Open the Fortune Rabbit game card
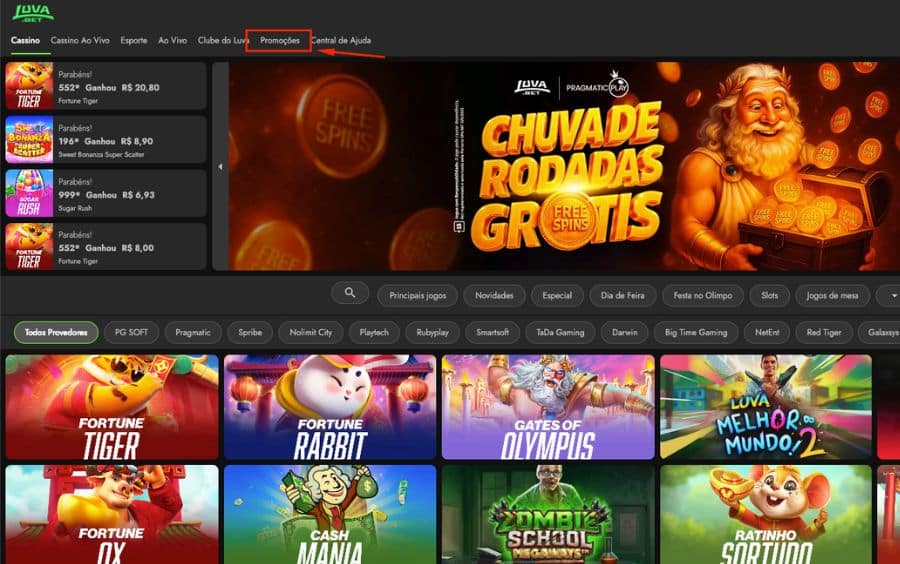This screenshot has height=564, width=900. point(330,407)
